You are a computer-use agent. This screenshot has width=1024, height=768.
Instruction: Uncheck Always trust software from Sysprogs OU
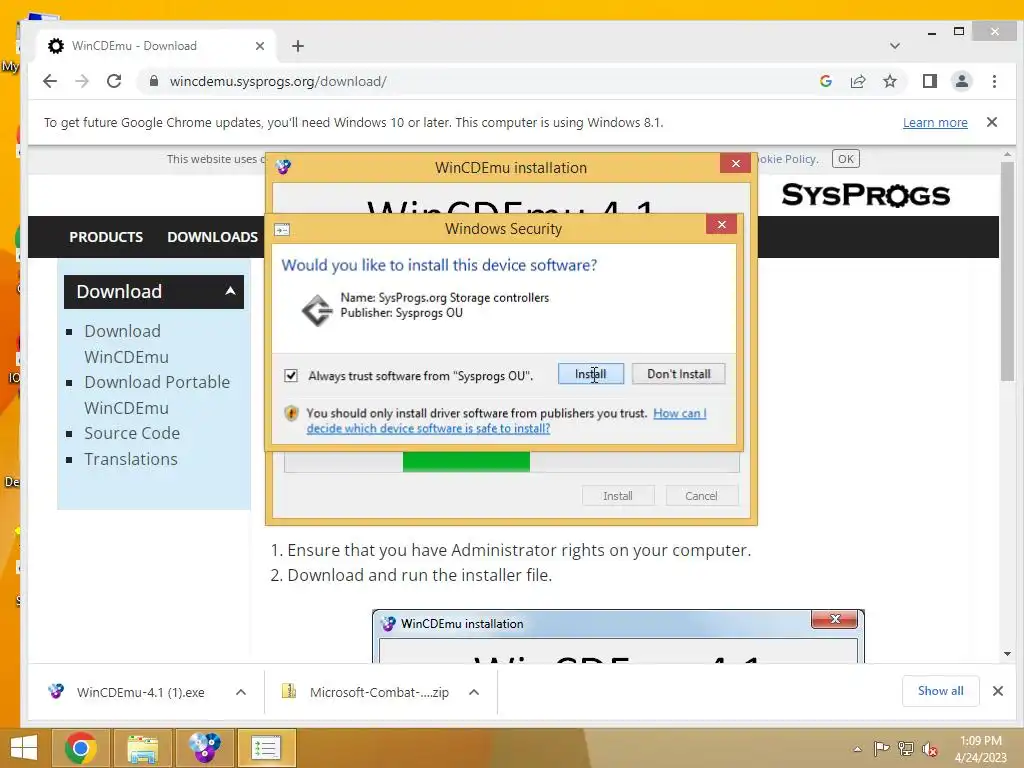click(291, 376)
